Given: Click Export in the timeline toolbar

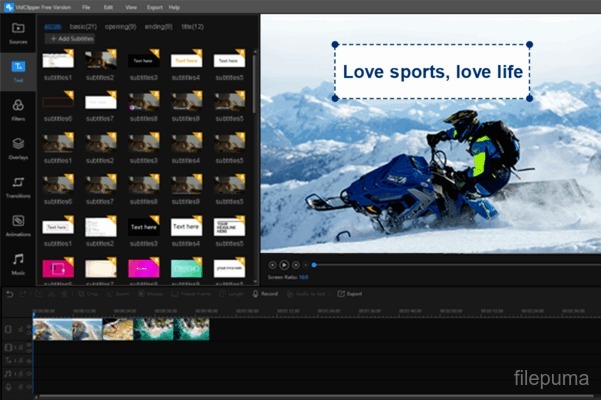Looking at the screenshot, I should [x=349, y=294].
